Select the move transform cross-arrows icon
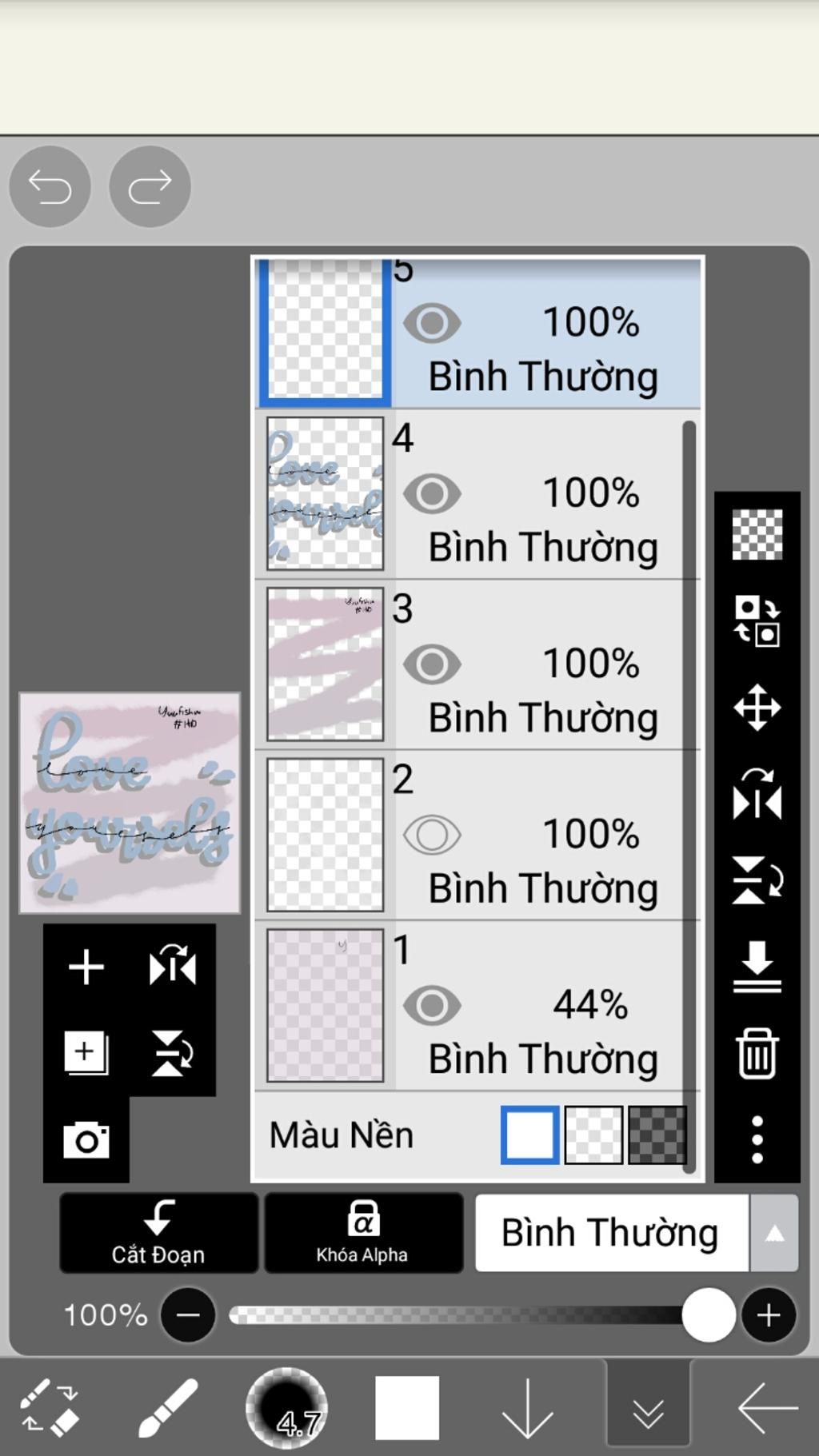Screen dimensions: 819x1456 [757, 708]
